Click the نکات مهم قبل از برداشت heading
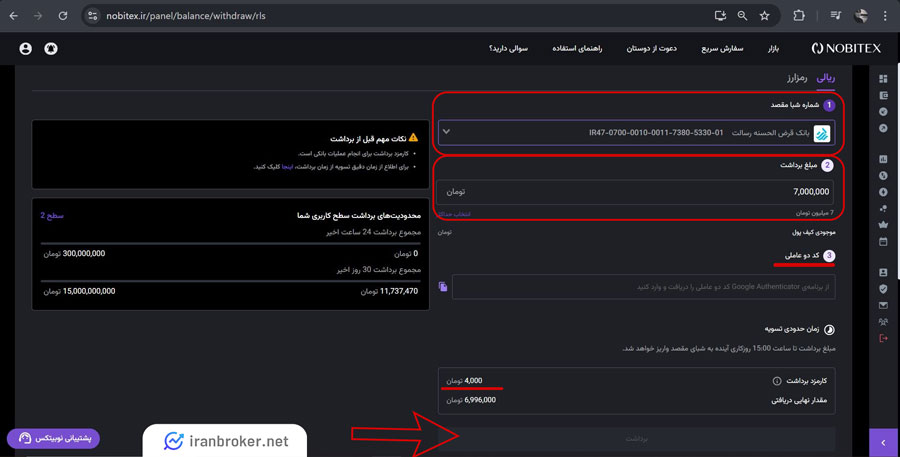The width and height of the screenshot is (900, 457). coord(368,138)
